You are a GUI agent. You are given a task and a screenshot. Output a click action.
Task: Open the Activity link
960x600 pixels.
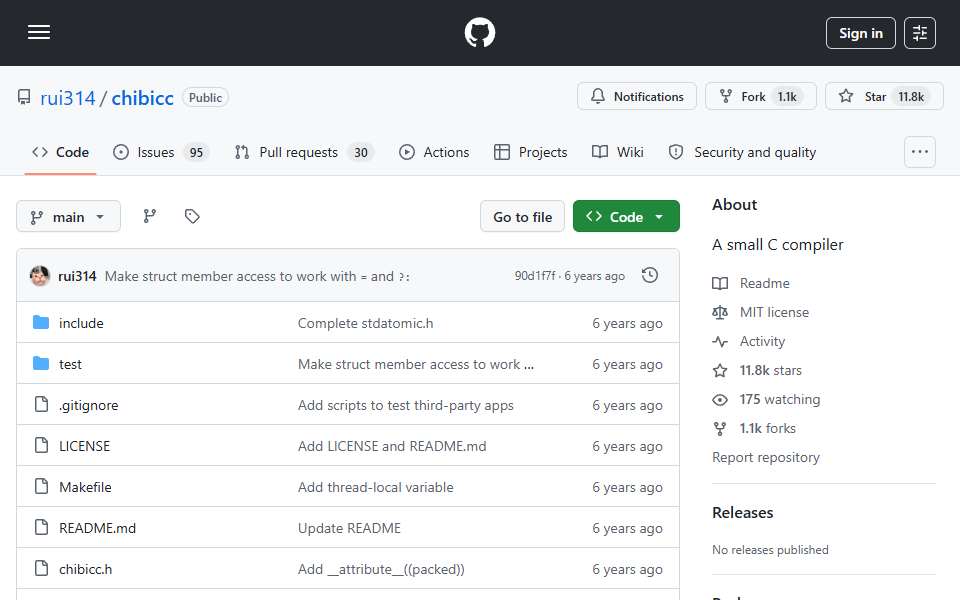tap(762, 341)
